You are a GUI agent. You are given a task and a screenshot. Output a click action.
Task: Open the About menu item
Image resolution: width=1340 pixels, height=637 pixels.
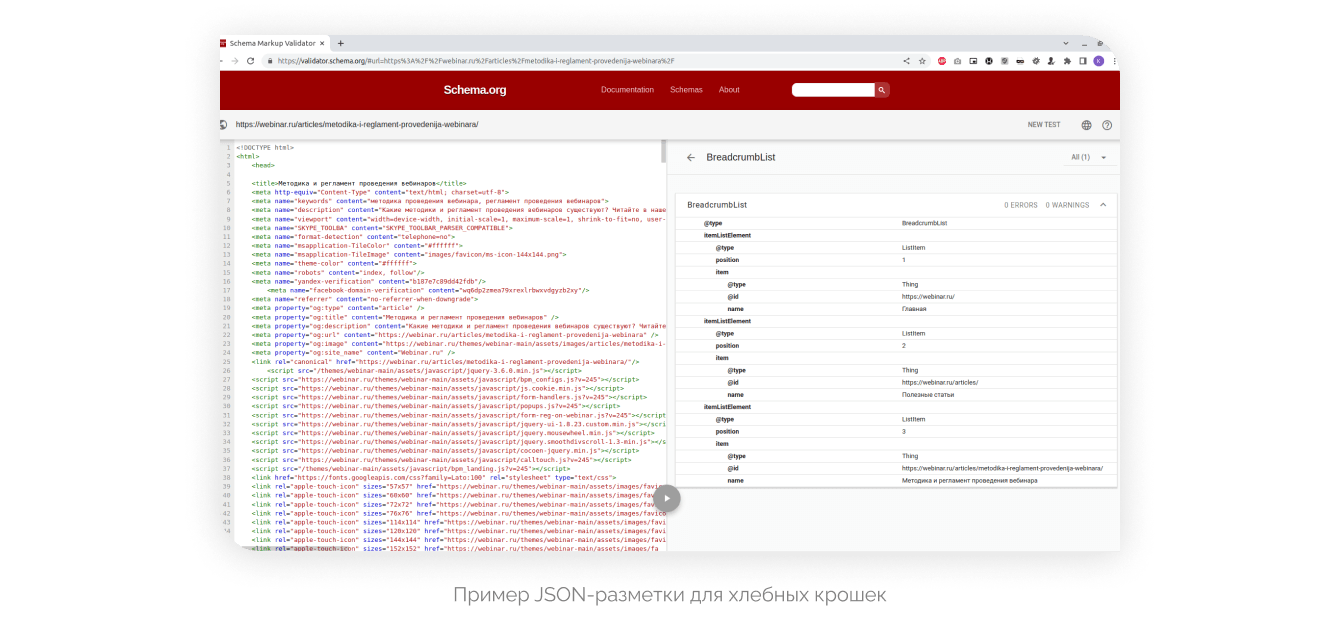point(729,90)
